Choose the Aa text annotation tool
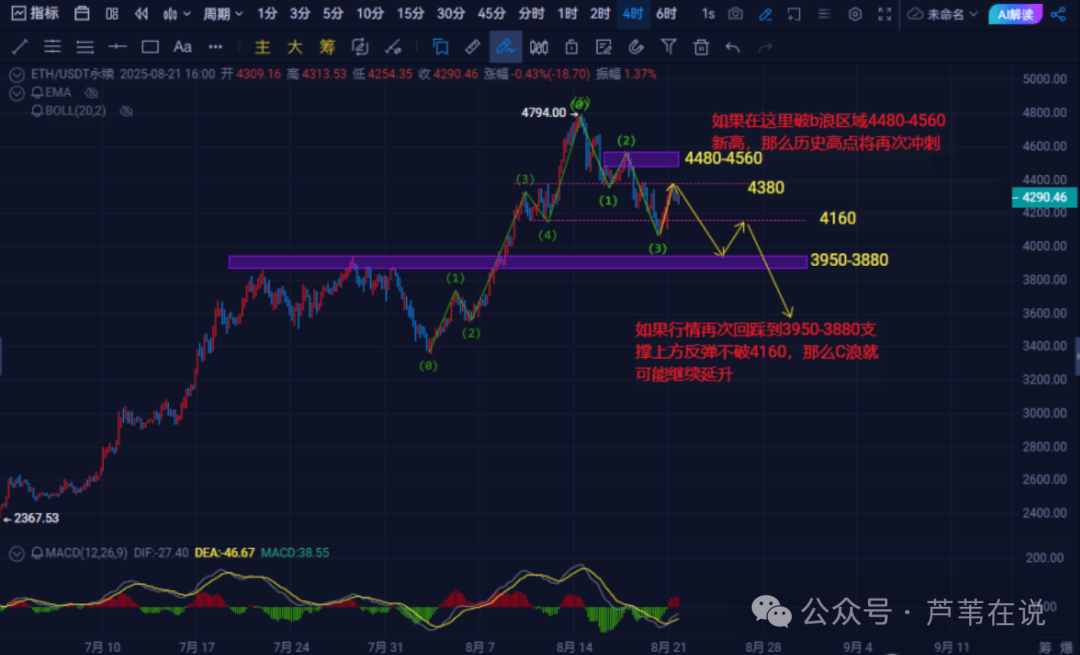The height and width of the screenshot is (655, 1080). 182,47
